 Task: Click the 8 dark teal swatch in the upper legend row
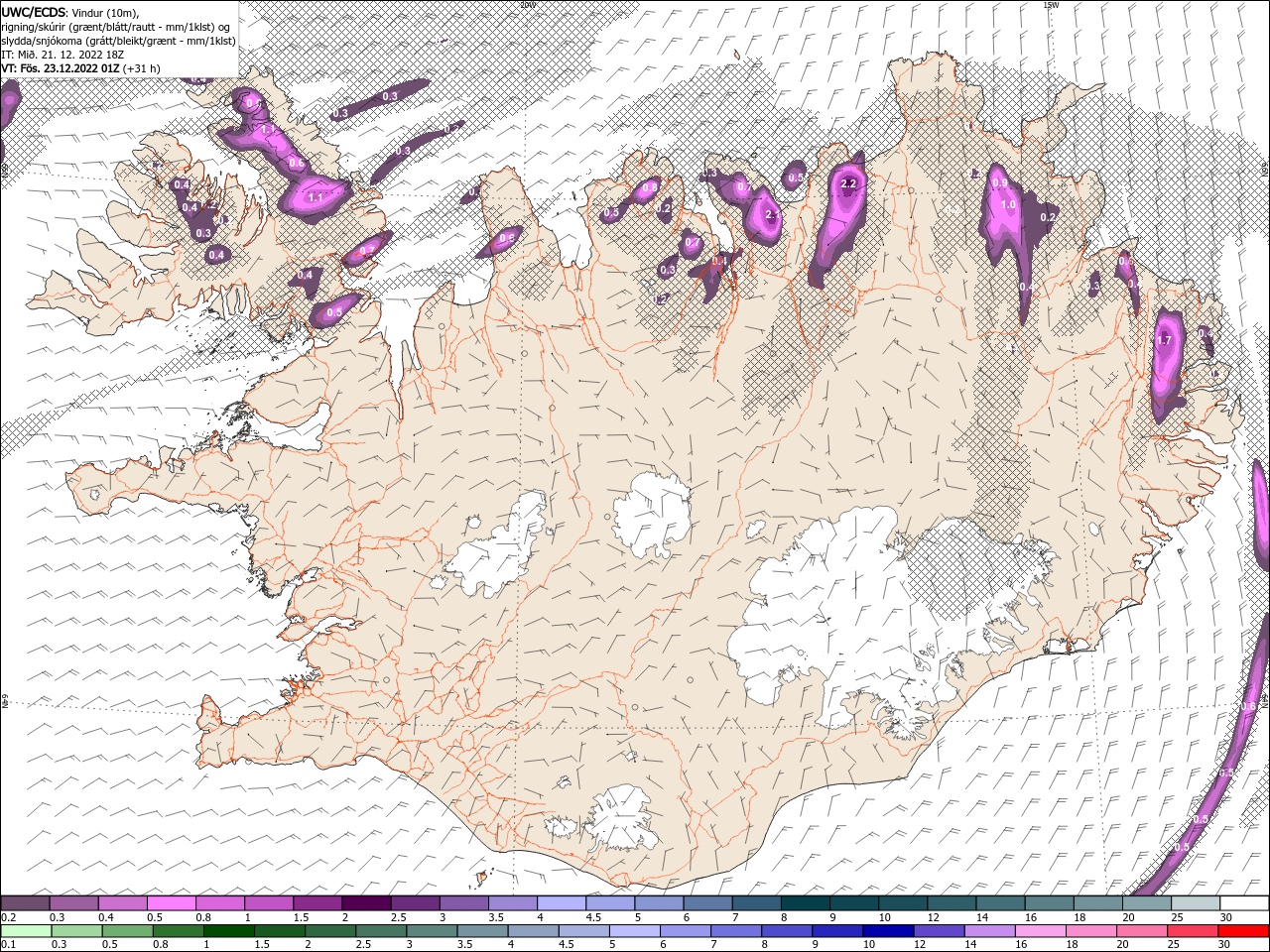tap(805, 903)
